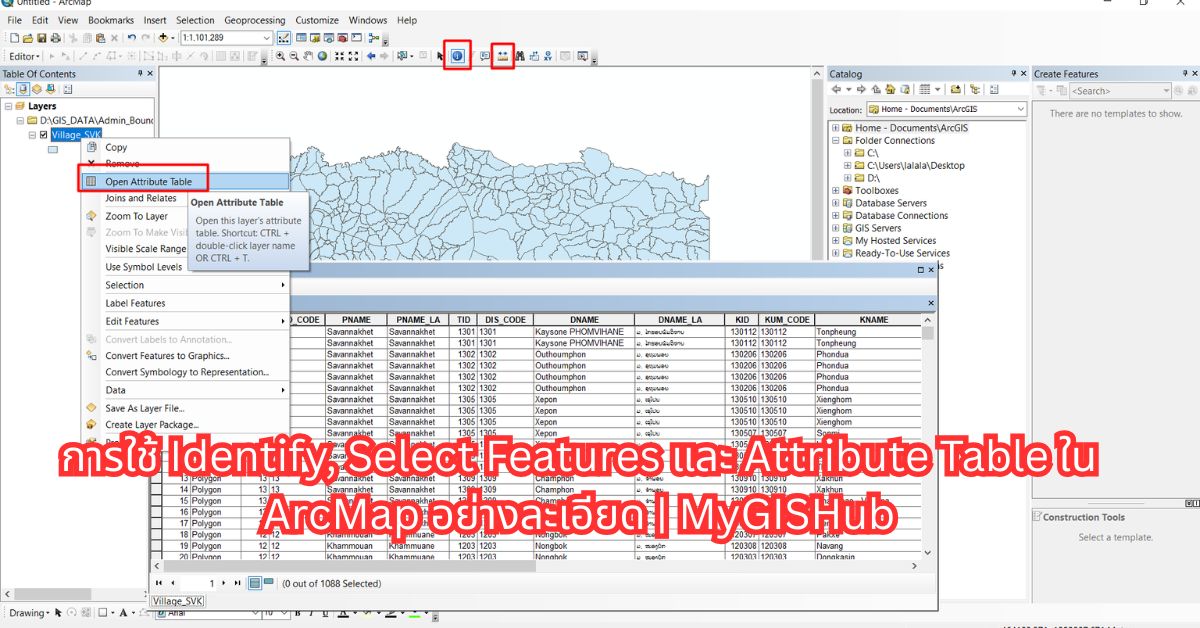This screenshot has height=628, width=1200.
Task: Go back to previous extent arrow
Action: (371, 56)
